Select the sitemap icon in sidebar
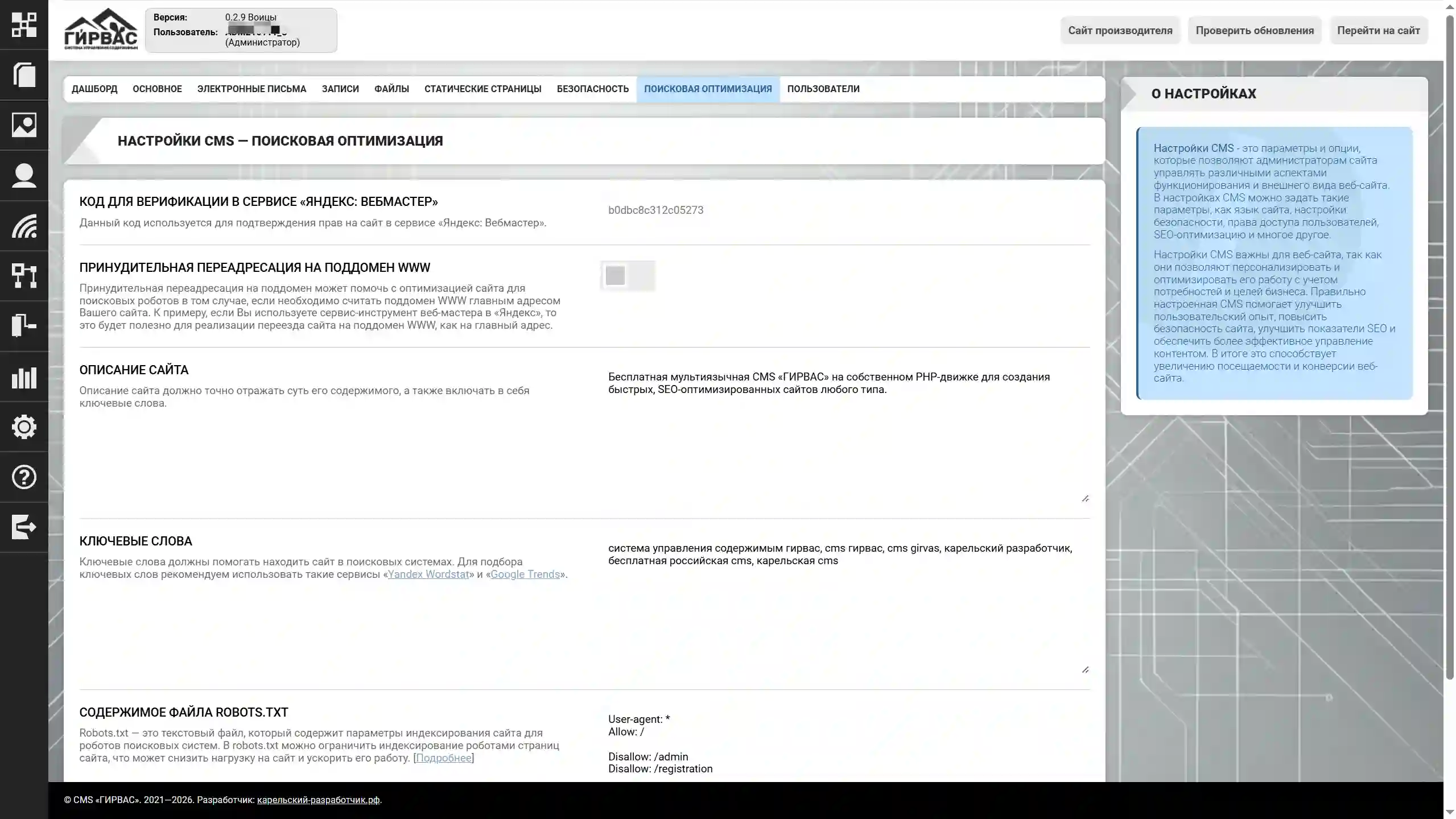1456x819 pixels. pos(24,276)
